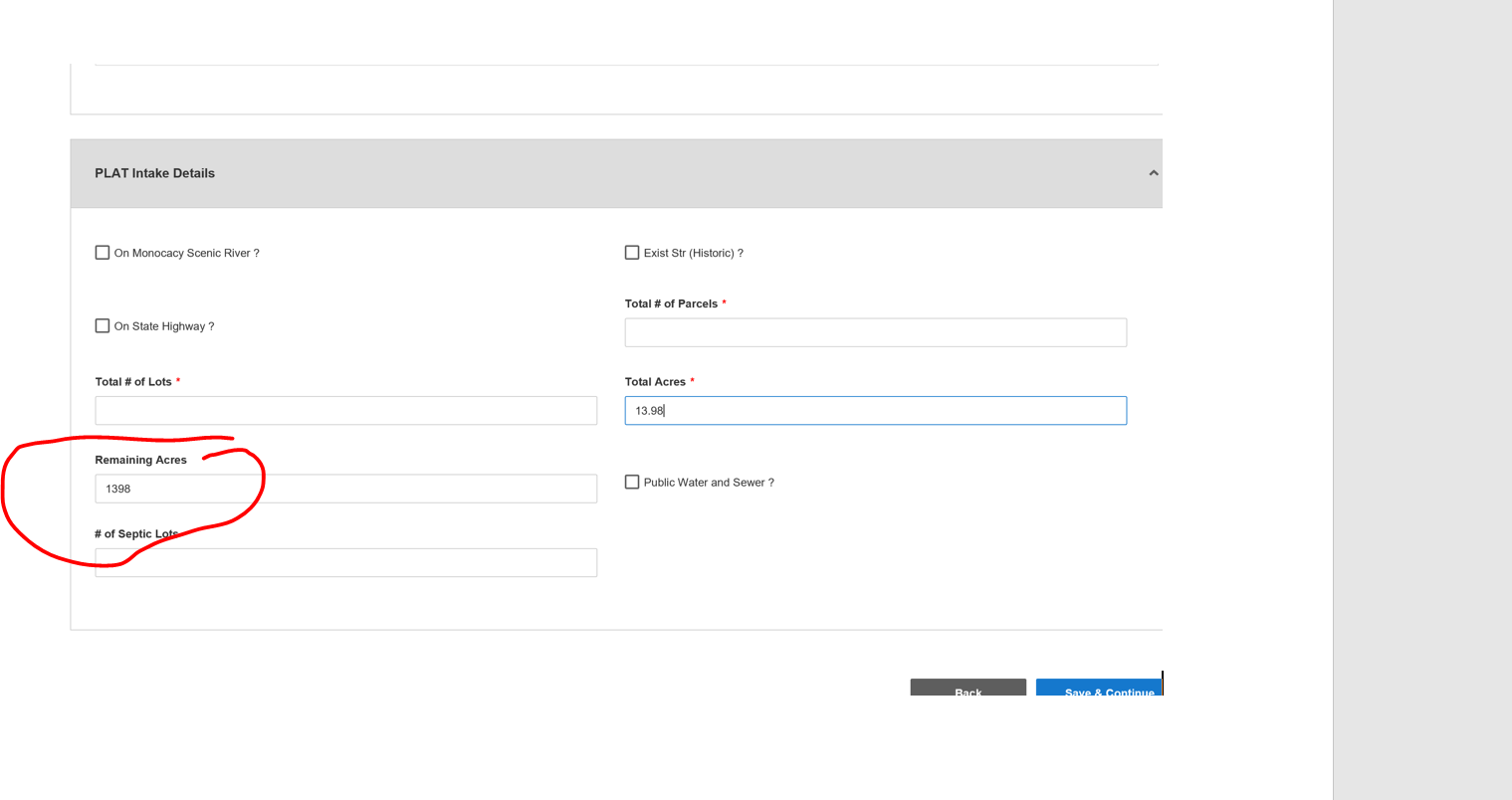This screenshot has height=800, width=1512.
Task: Focus the # of Septic Lots field
Action: [x=346, y=562]
